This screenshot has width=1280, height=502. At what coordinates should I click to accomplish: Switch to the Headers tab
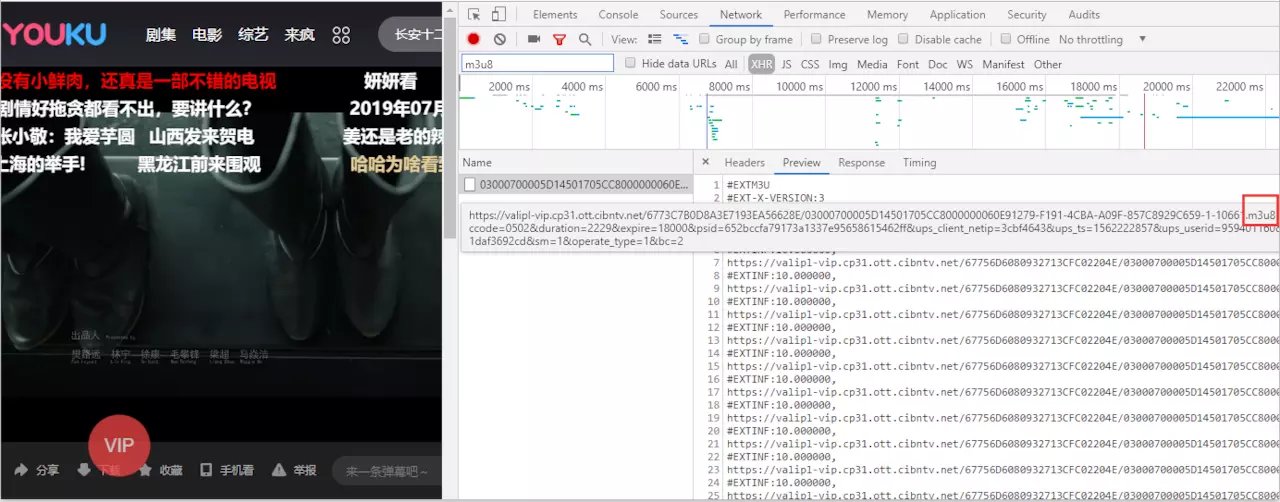[744, 163]
